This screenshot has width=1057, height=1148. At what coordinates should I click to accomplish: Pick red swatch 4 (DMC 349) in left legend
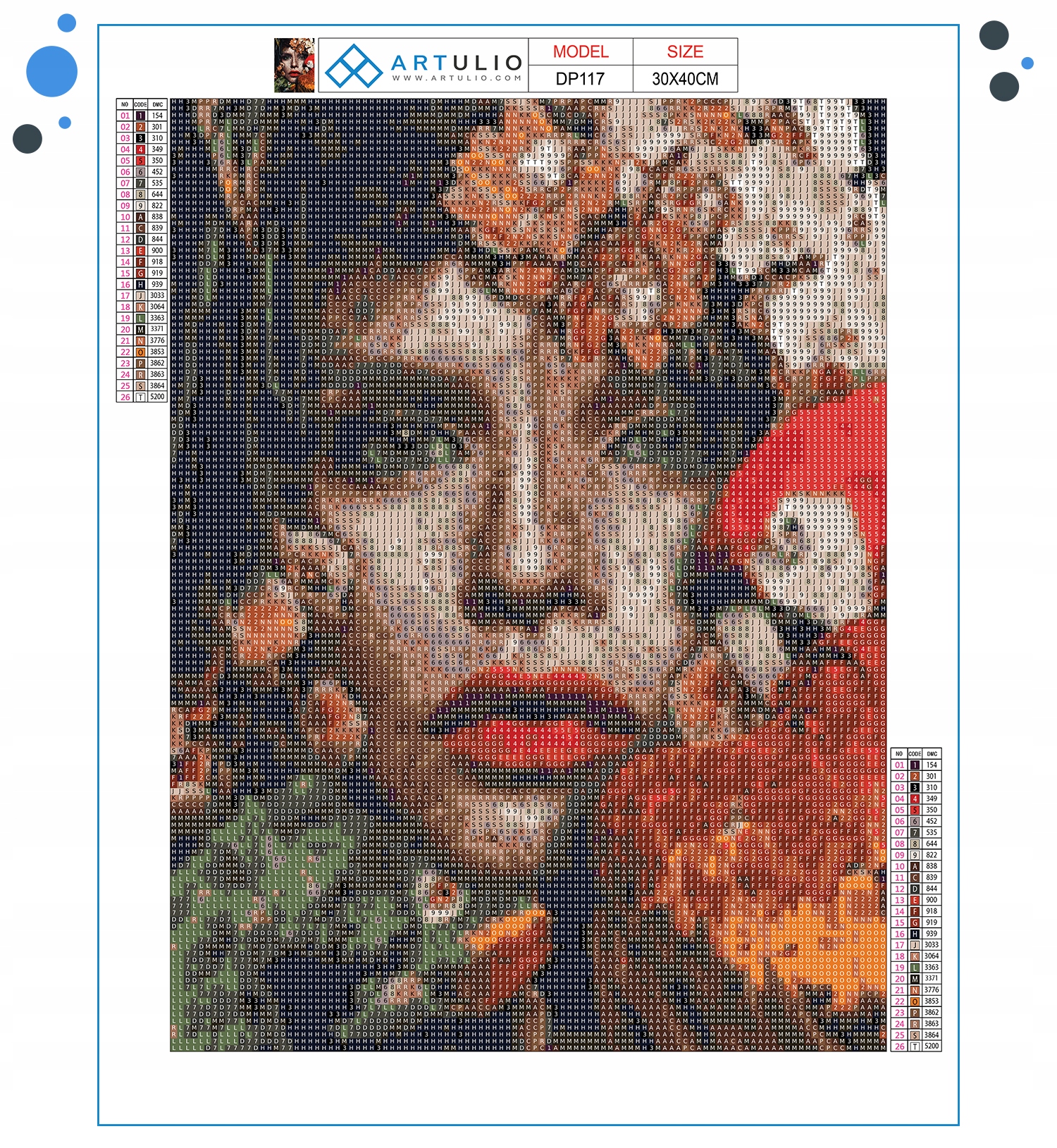(140, 149)
